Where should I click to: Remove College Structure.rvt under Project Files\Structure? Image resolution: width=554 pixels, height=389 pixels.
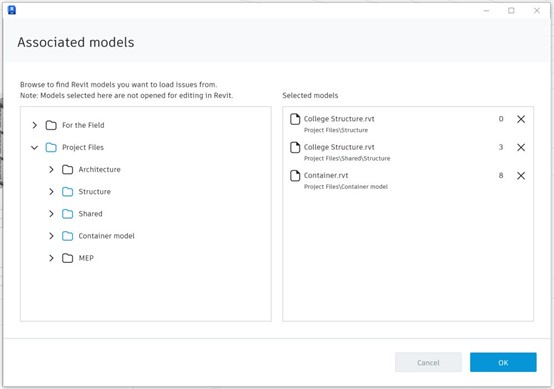521,119
